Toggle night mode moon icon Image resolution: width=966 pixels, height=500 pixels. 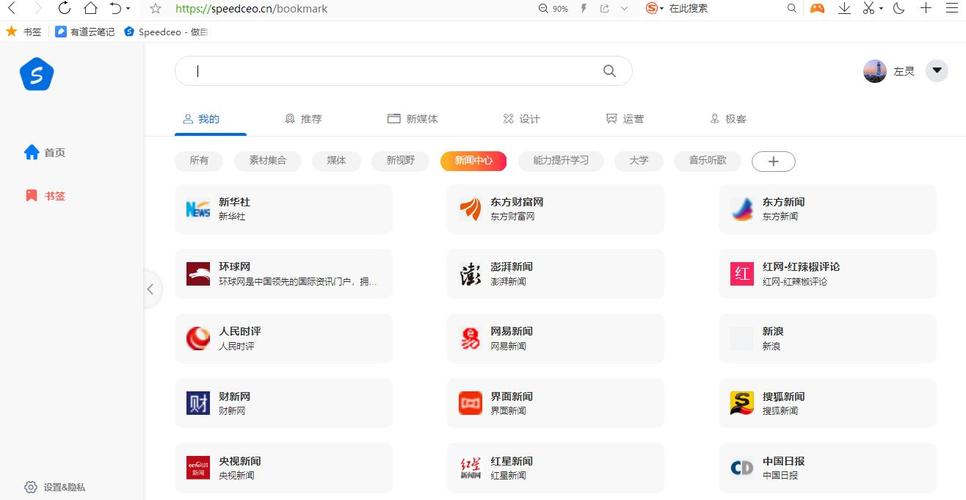899,9
